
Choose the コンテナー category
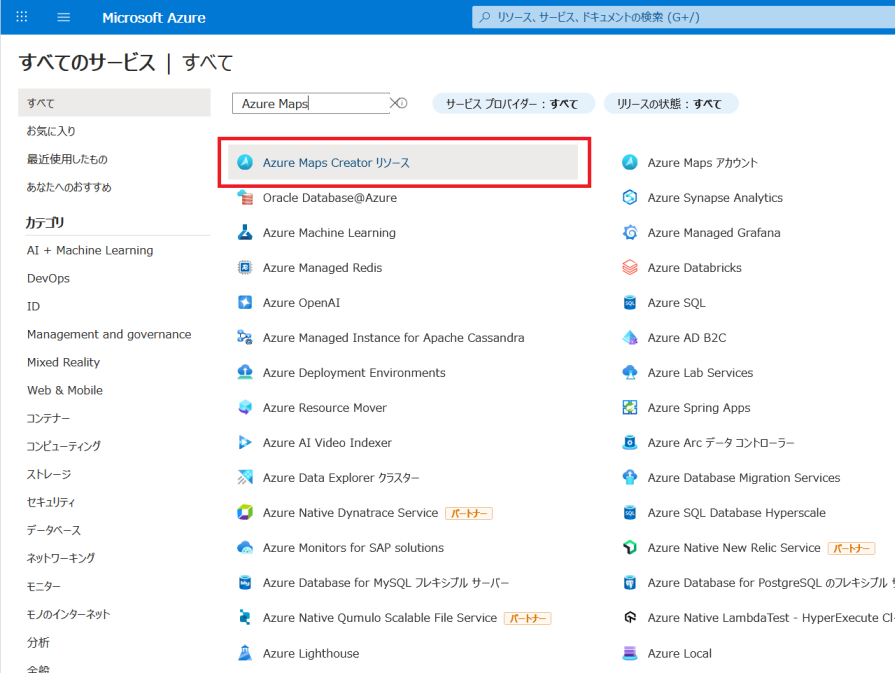49,418
